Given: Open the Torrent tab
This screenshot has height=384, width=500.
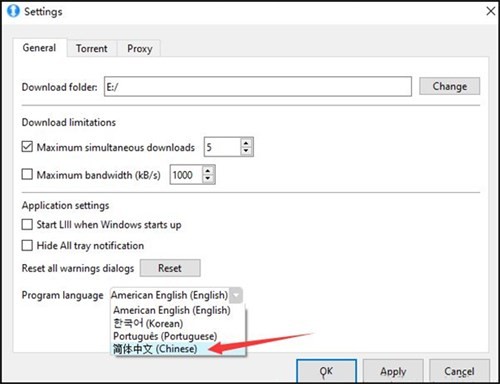Looking at the screenshot, I should tap(92, 49).
